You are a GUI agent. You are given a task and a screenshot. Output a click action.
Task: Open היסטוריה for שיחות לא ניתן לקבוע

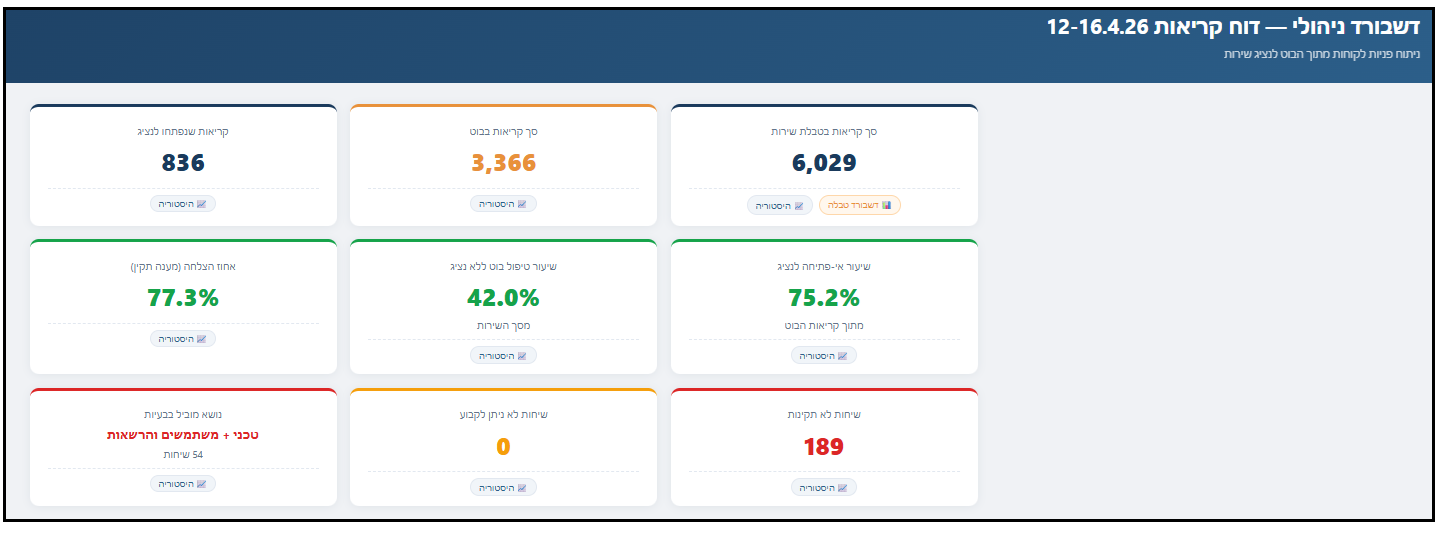click(x=503, y=487)
